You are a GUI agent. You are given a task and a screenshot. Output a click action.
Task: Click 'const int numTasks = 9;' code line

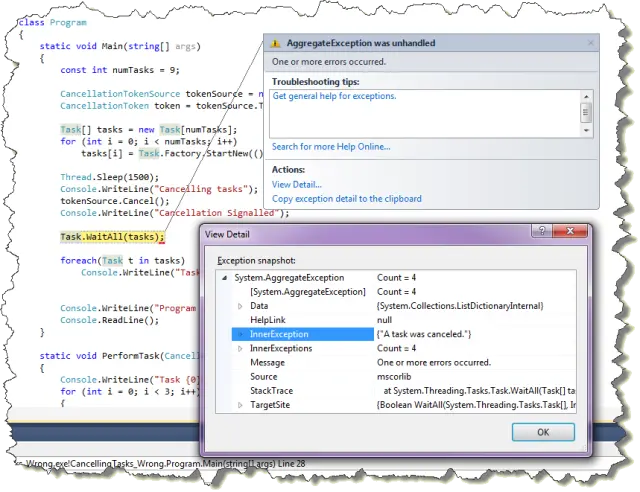pos(120,70)
